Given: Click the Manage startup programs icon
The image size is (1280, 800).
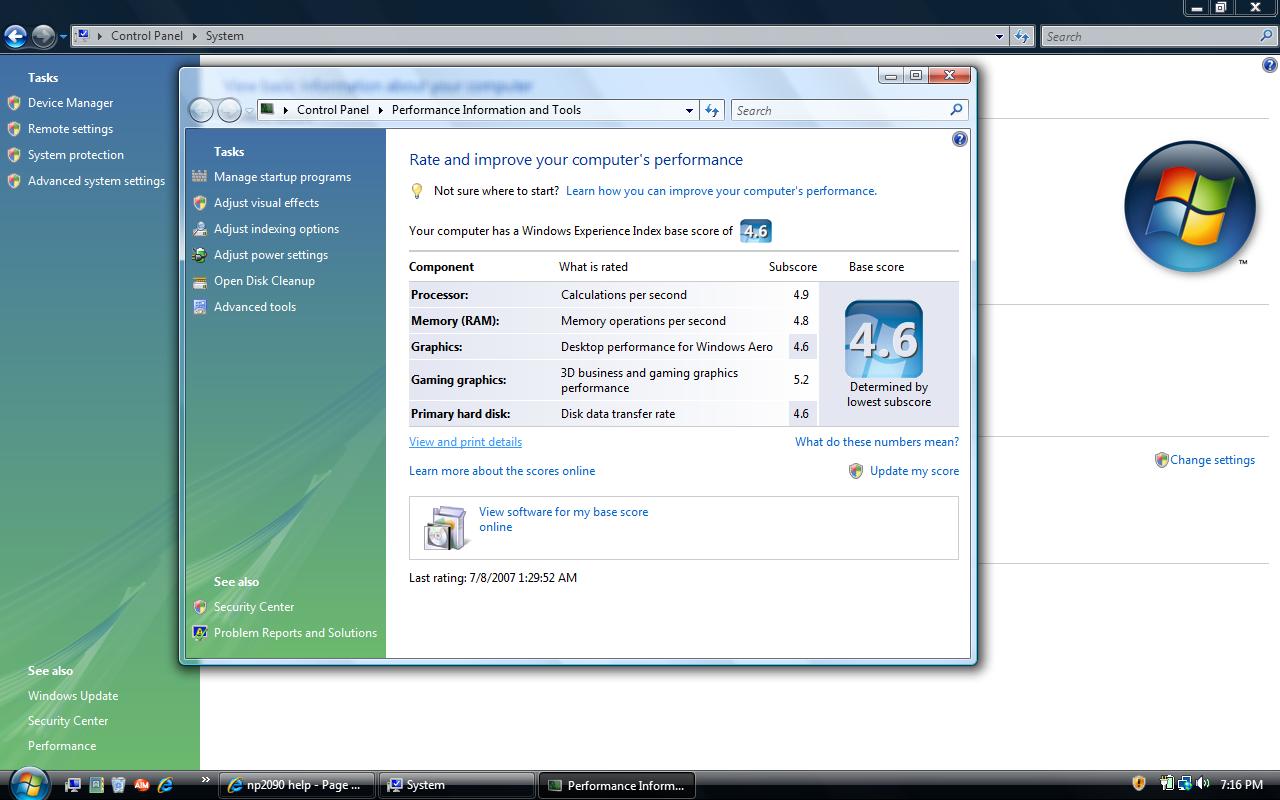Looking at the screenshot, I should (x=200, y=177).
